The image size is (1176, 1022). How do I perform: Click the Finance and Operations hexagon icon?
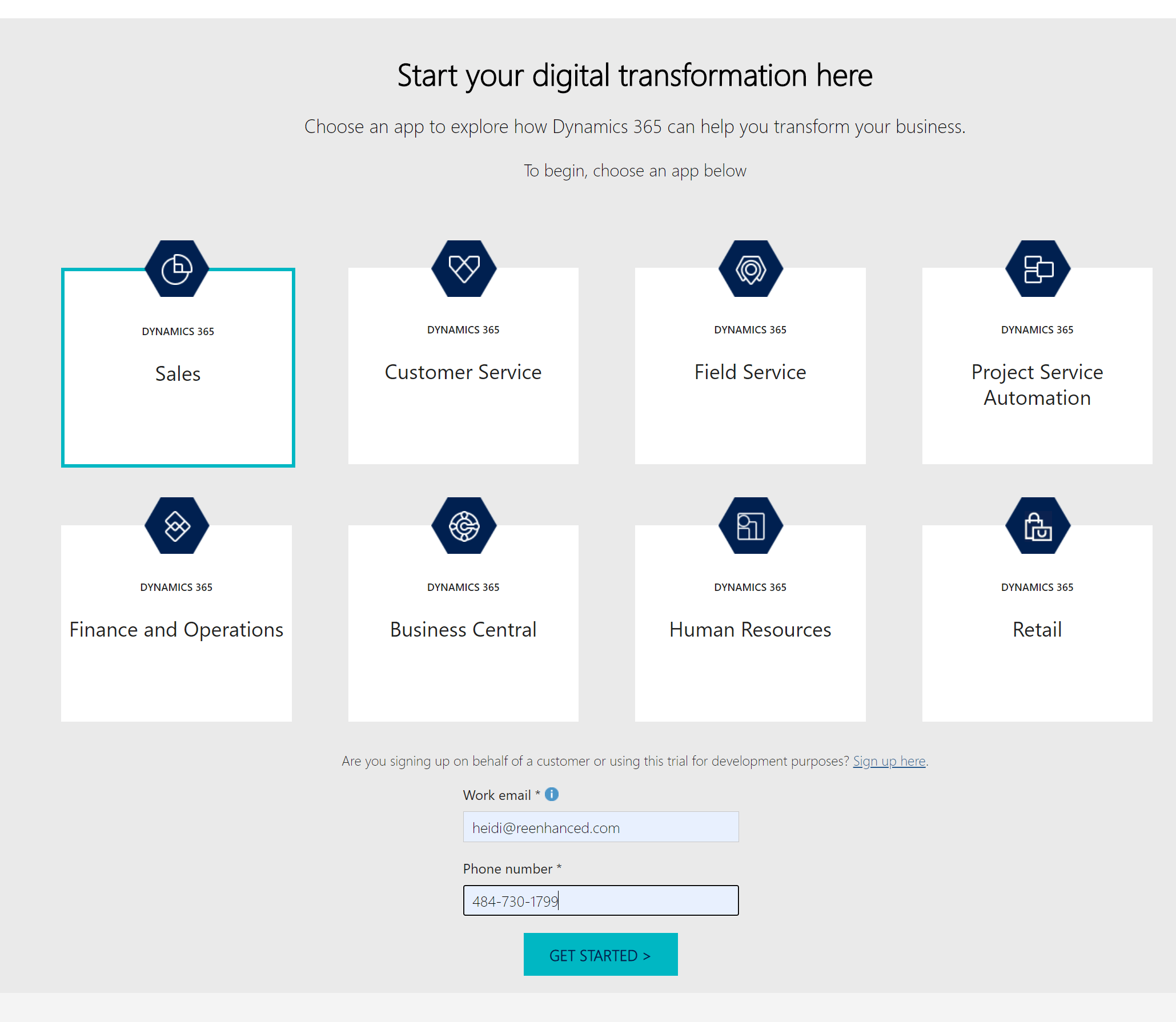click(x=176, y=526)
